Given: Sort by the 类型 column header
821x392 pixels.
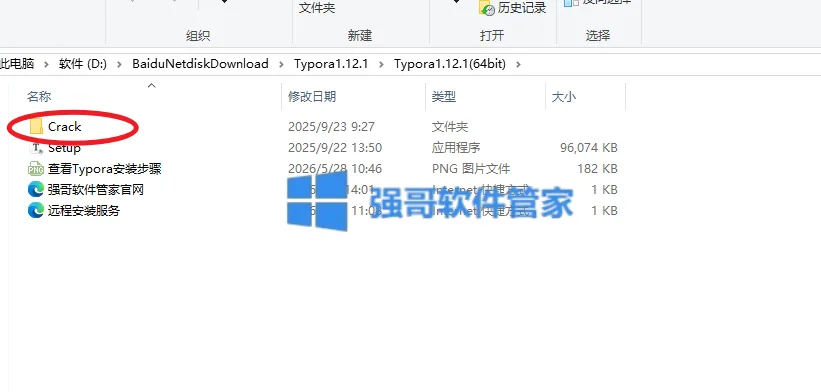Looking at the screenshot, I should [x=443, y=96].
